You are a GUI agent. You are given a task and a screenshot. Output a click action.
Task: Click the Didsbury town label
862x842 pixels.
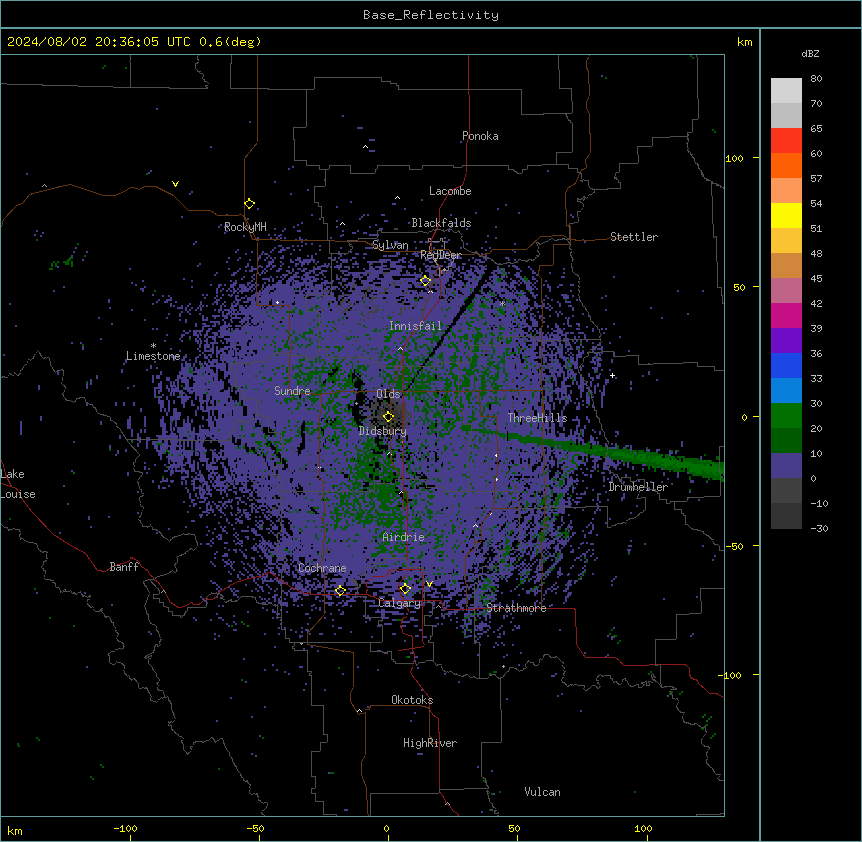(x=383, y=431)
